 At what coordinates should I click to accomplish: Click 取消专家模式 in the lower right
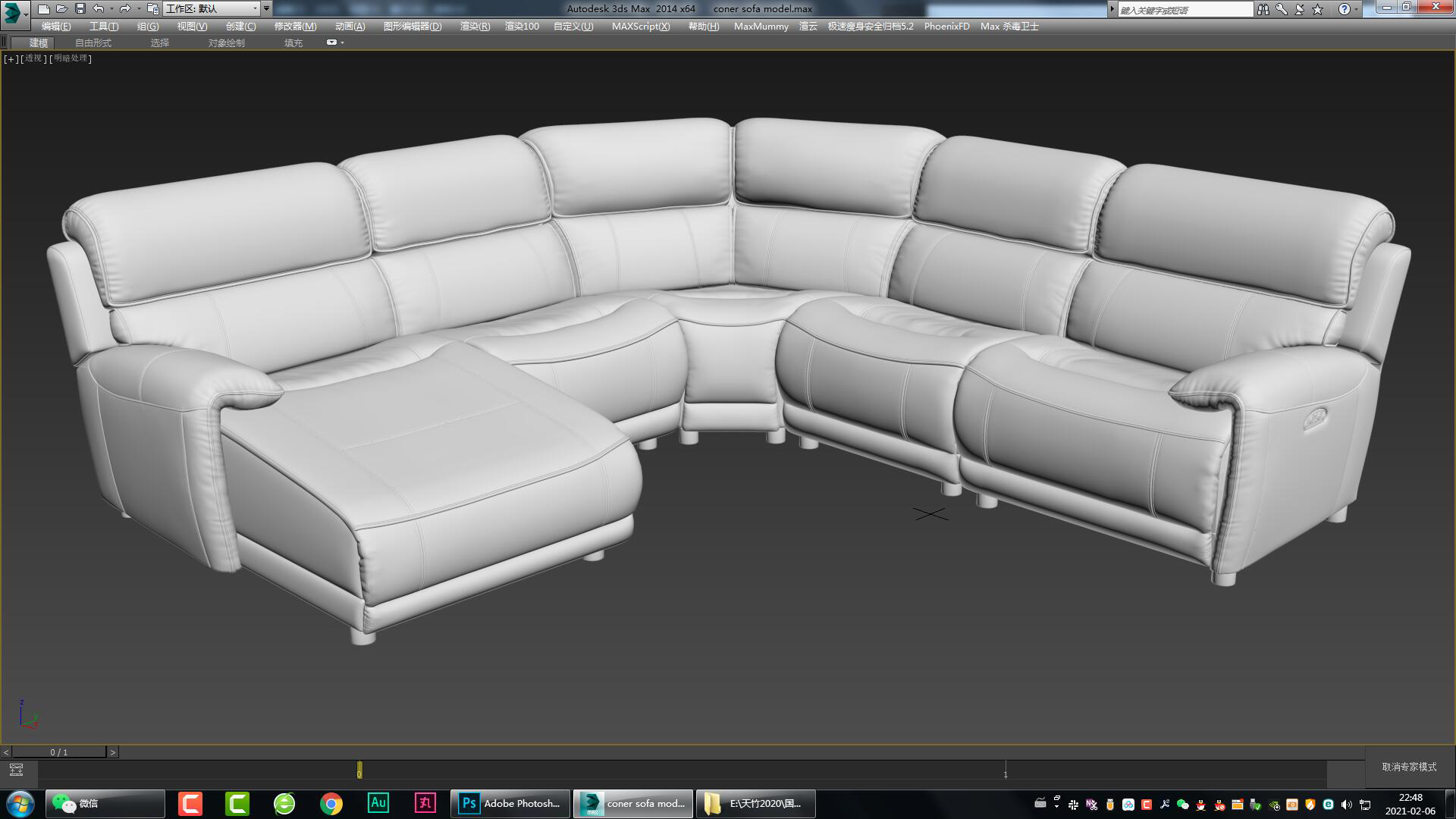pyautogui.click(x=1407, y=767)
